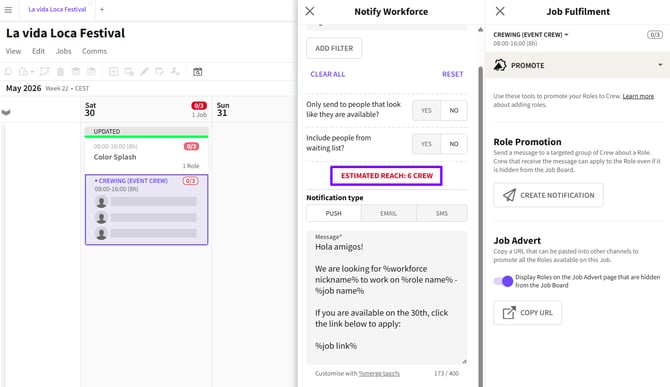The image size is (670, 387).
Task: Click the add scheduled item icon
Action: pyautogui.click(x=129, y=72)
